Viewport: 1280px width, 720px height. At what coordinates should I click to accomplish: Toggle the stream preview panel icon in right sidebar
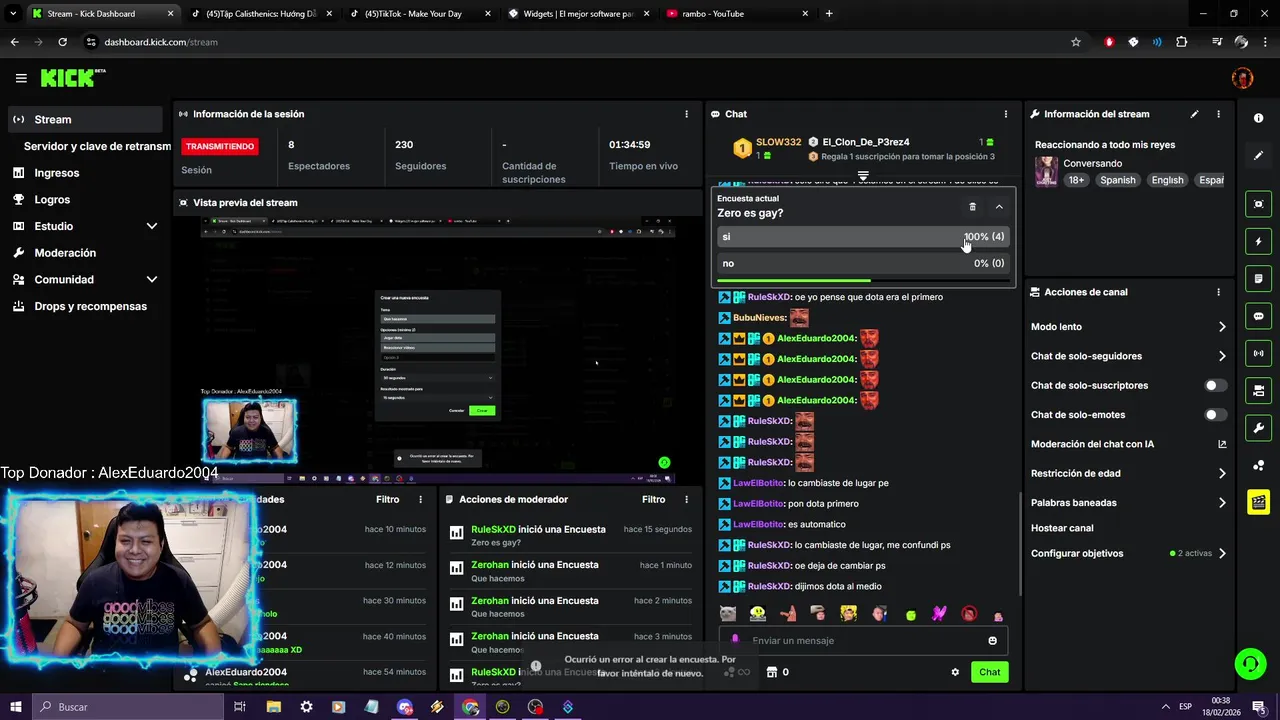(1258, 204)
